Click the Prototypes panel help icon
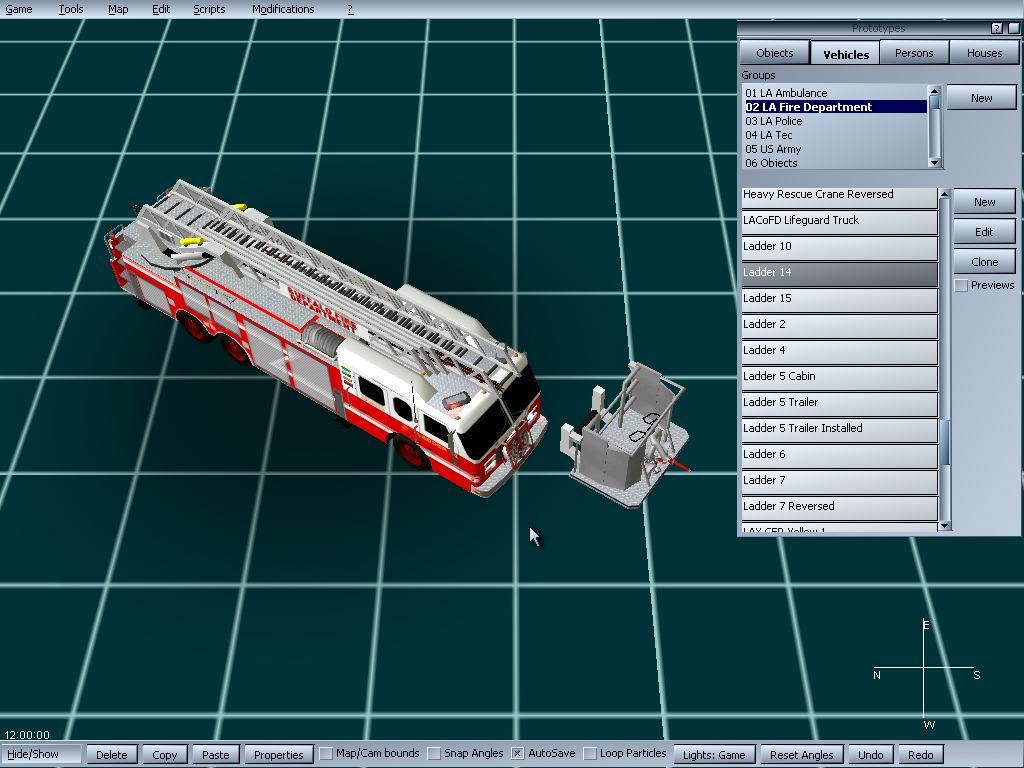 point(996,28)
